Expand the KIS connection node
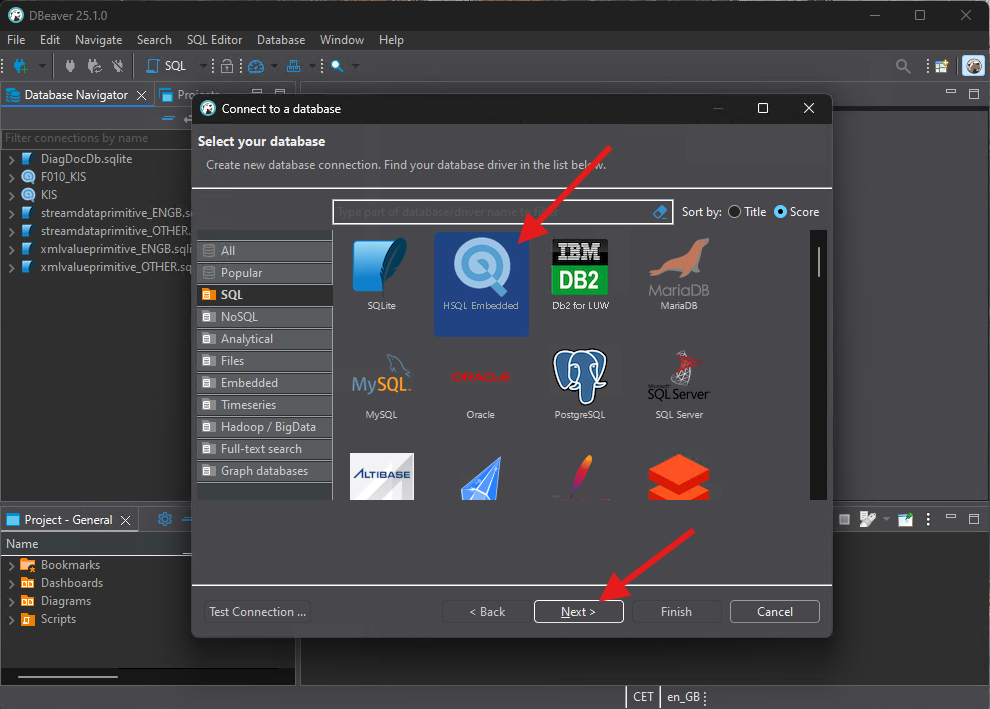 [11, 196]
